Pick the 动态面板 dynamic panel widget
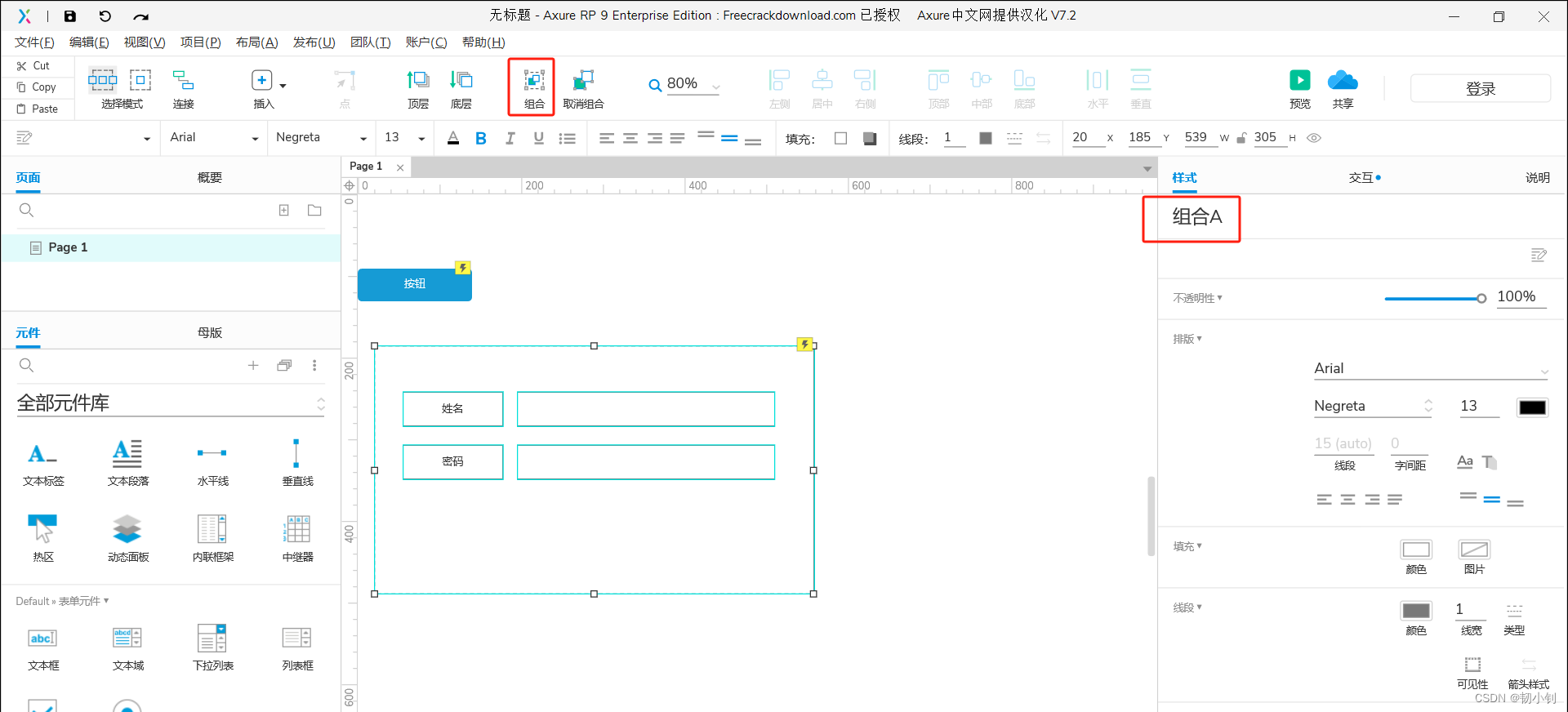Screen dimensions: 1568x712 click(128, 539)
